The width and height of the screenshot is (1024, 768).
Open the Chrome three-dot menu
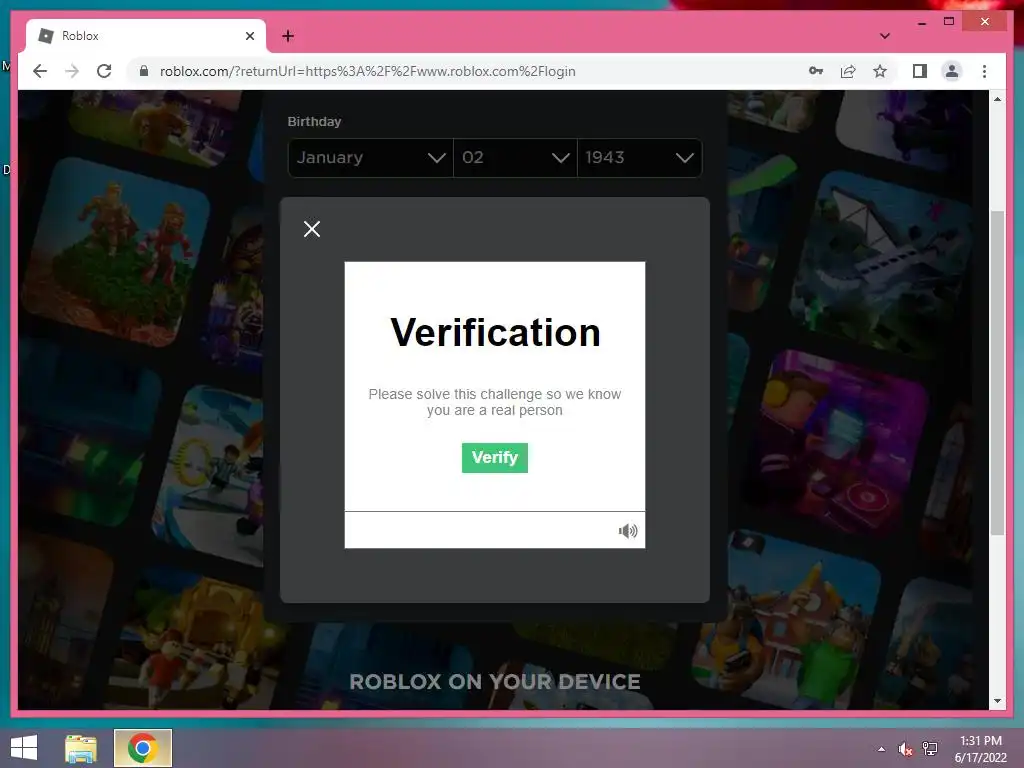click(984, 71)
